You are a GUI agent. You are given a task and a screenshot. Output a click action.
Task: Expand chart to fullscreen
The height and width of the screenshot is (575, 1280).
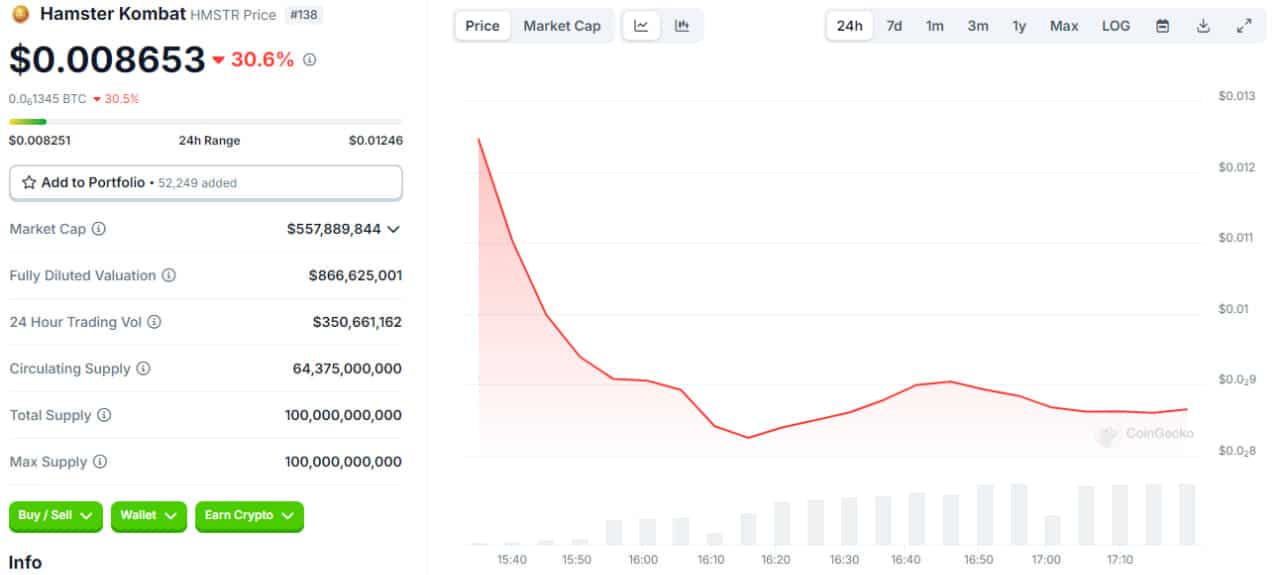pos(1244,26)
